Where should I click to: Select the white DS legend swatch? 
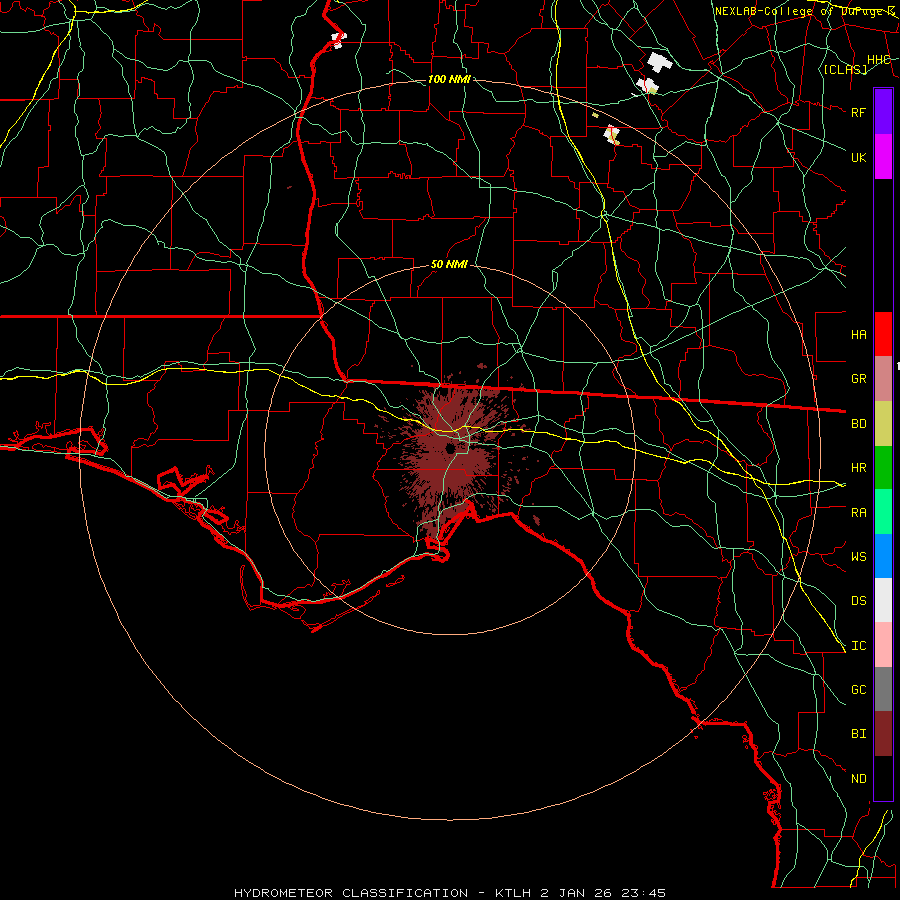[883, 600]
